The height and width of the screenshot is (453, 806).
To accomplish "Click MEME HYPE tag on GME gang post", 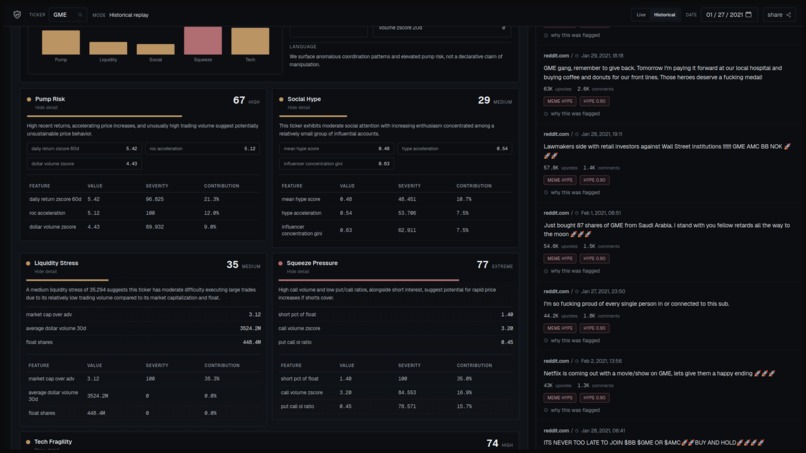I will pyautogui.click(x=560, y=101).
